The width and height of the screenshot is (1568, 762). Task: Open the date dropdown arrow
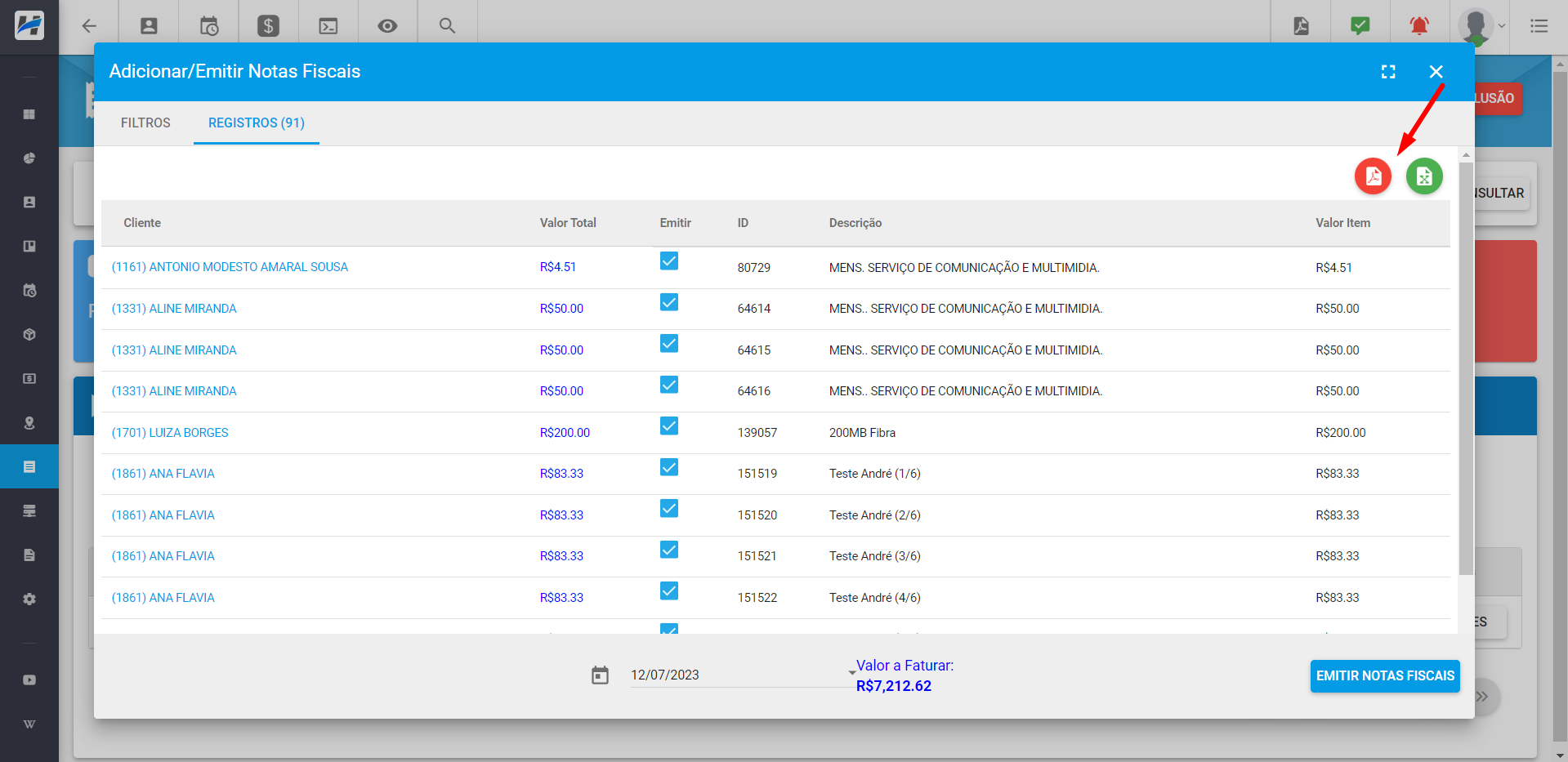point(852,674)
